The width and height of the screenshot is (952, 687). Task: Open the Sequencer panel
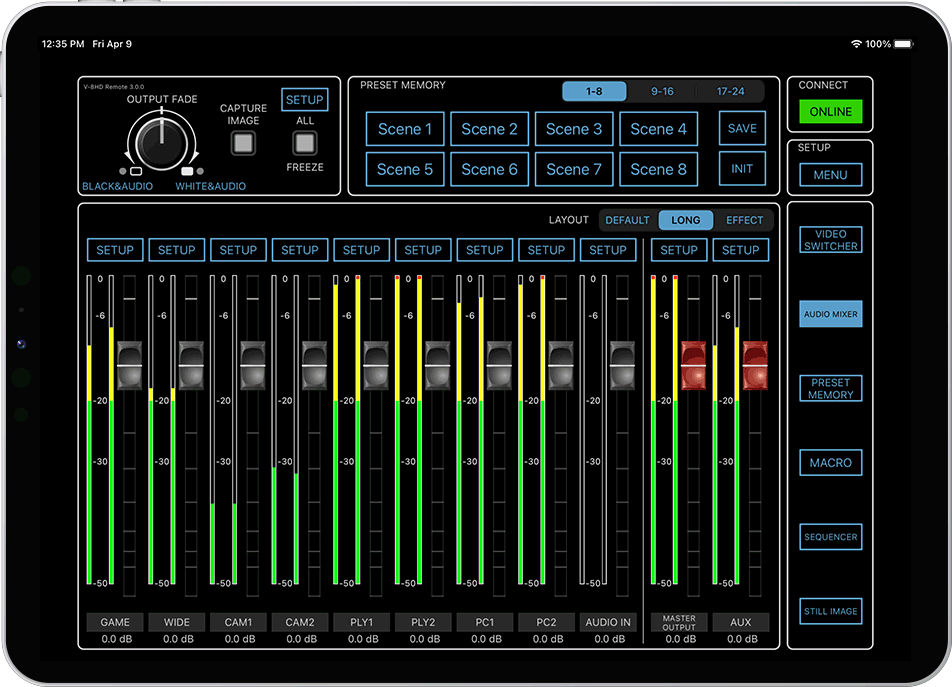click(x=830, y=537)
